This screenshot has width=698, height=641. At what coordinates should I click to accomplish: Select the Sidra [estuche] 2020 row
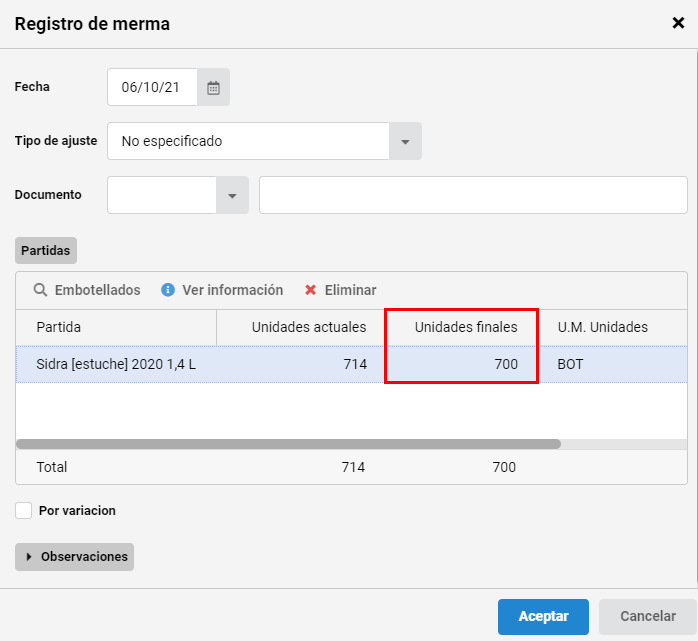[351, 364]
